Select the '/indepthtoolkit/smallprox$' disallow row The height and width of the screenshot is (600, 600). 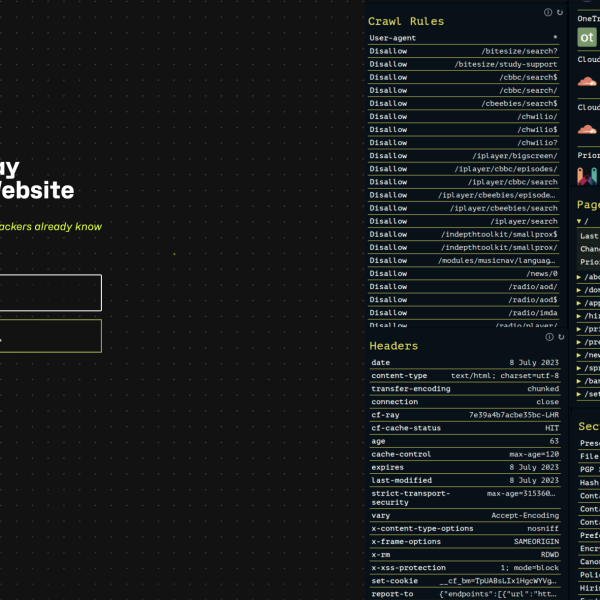click(x=463, y=234)
